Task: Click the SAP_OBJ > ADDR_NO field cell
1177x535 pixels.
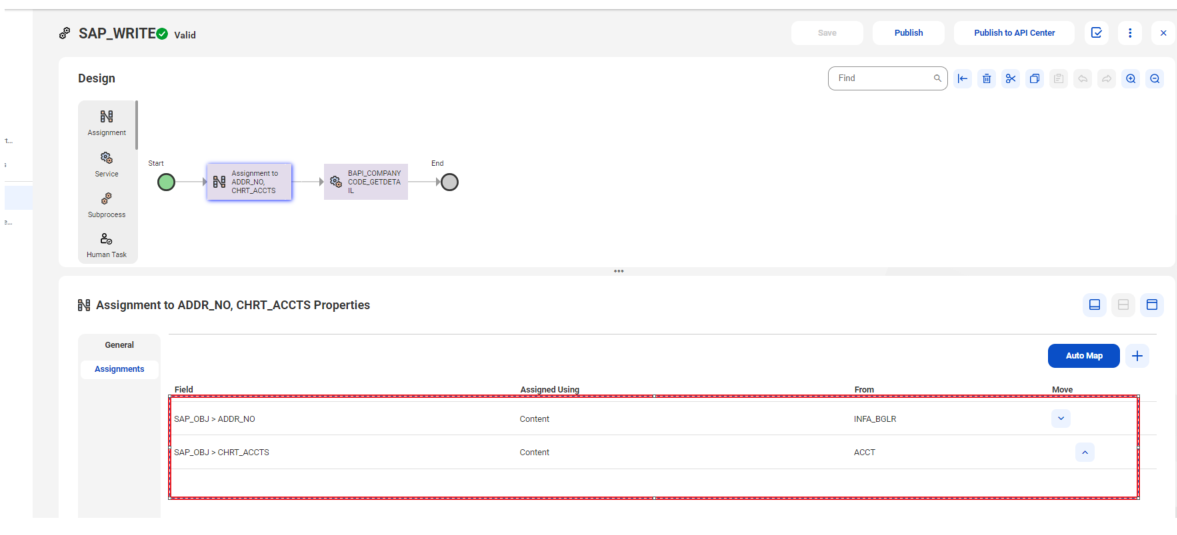Action: [215, 419]
